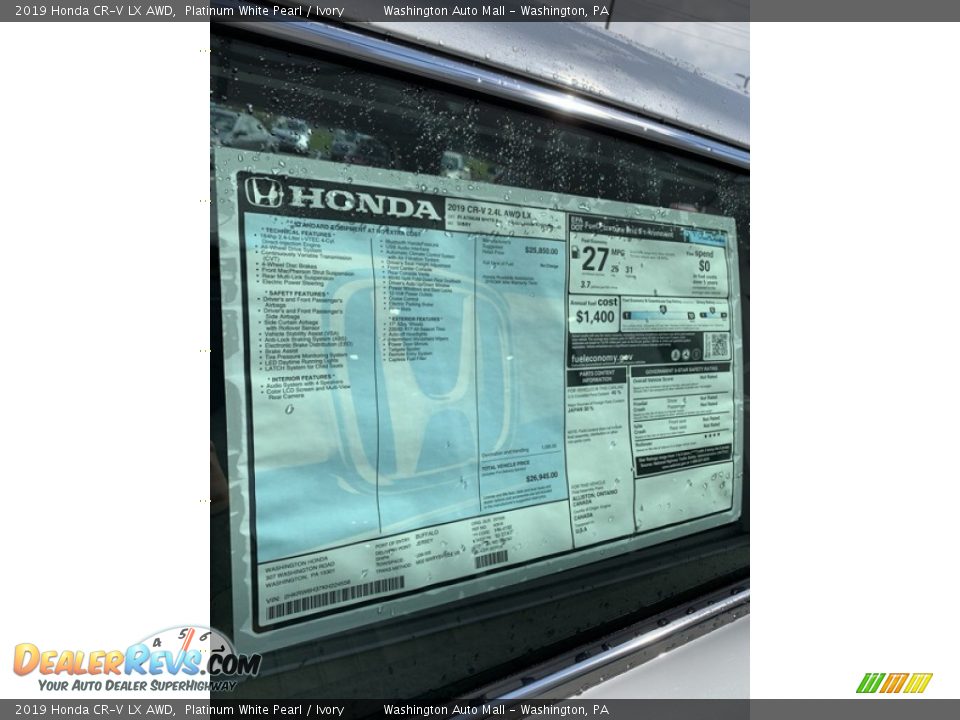Click the fueleconomy.gov text on the label
Image resolution: width=960 pixels, height=720 pixels.
[602, 358]
